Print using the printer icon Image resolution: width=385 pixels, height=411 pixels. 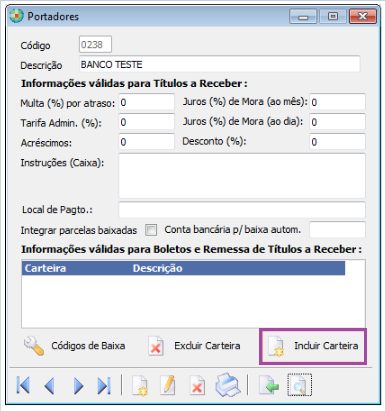coord(228,385)
